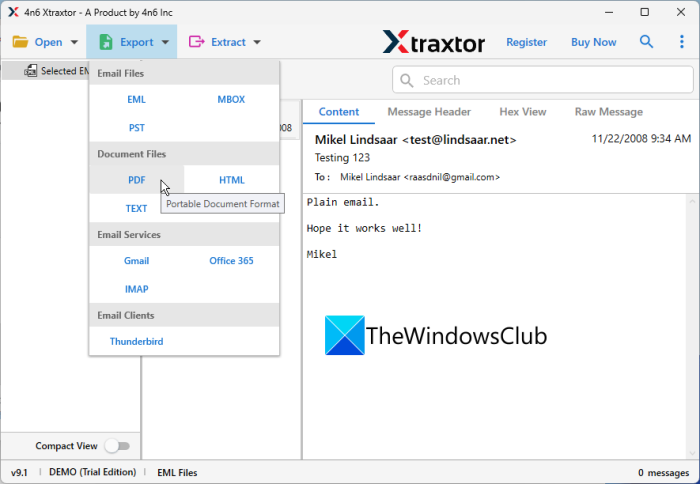Click the Export button label
The width and height of the screenshot is (700, 484).
[x=136, y=42]
